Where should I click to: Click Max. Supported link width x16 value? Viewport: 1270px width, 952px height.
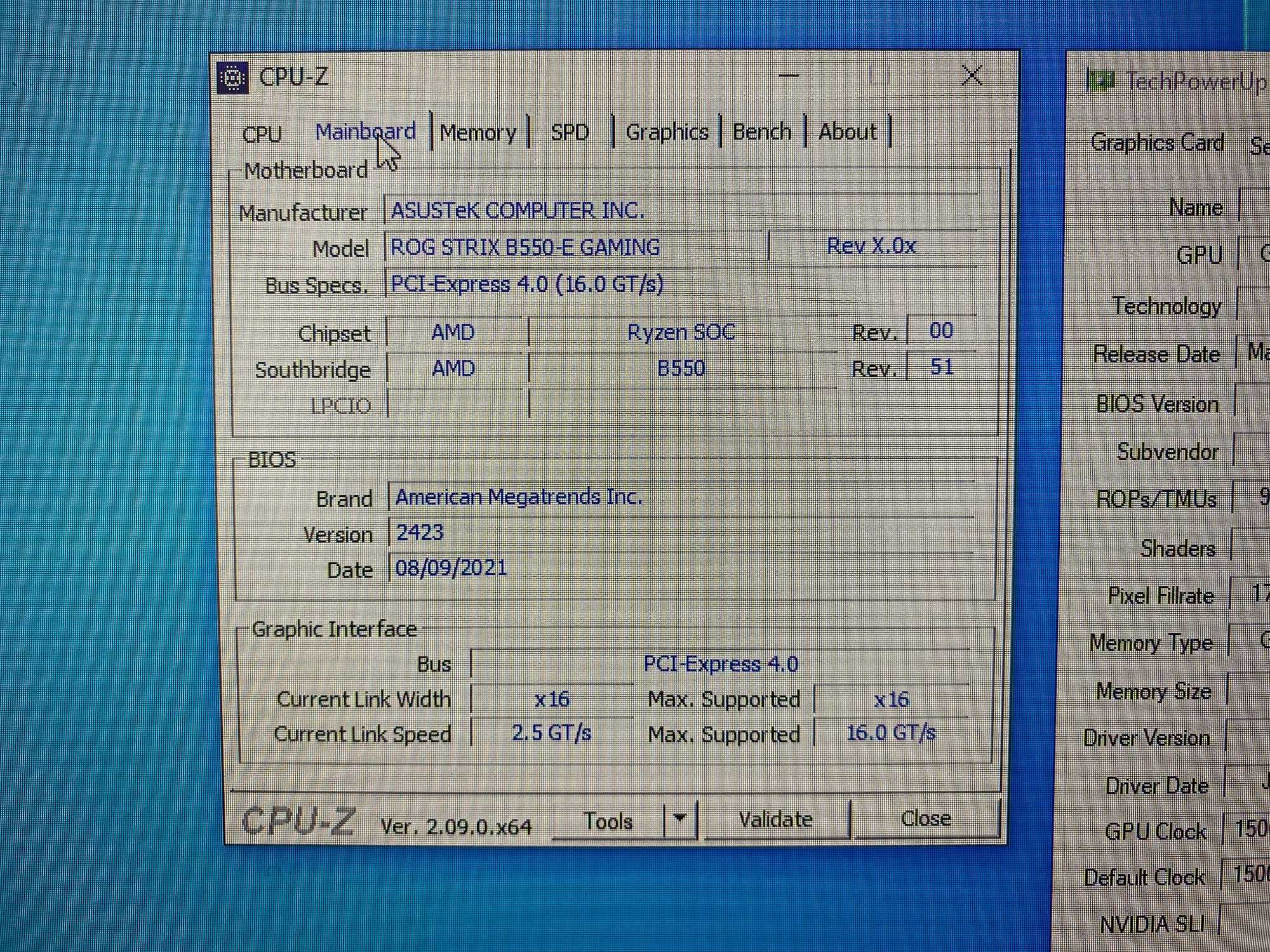[x=891, y=699]
